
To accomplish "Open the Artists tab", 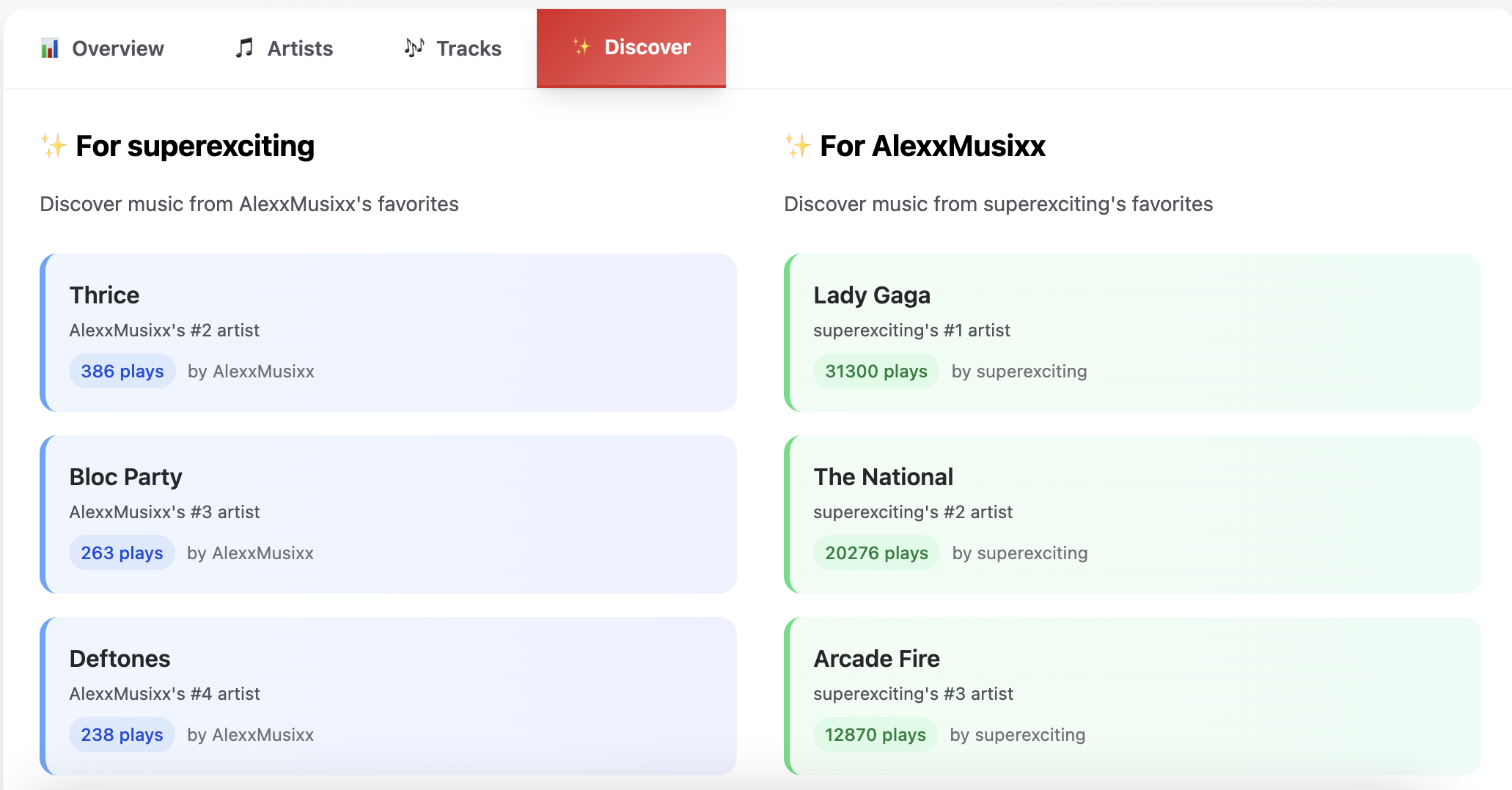I will click(x=285, y=48).
